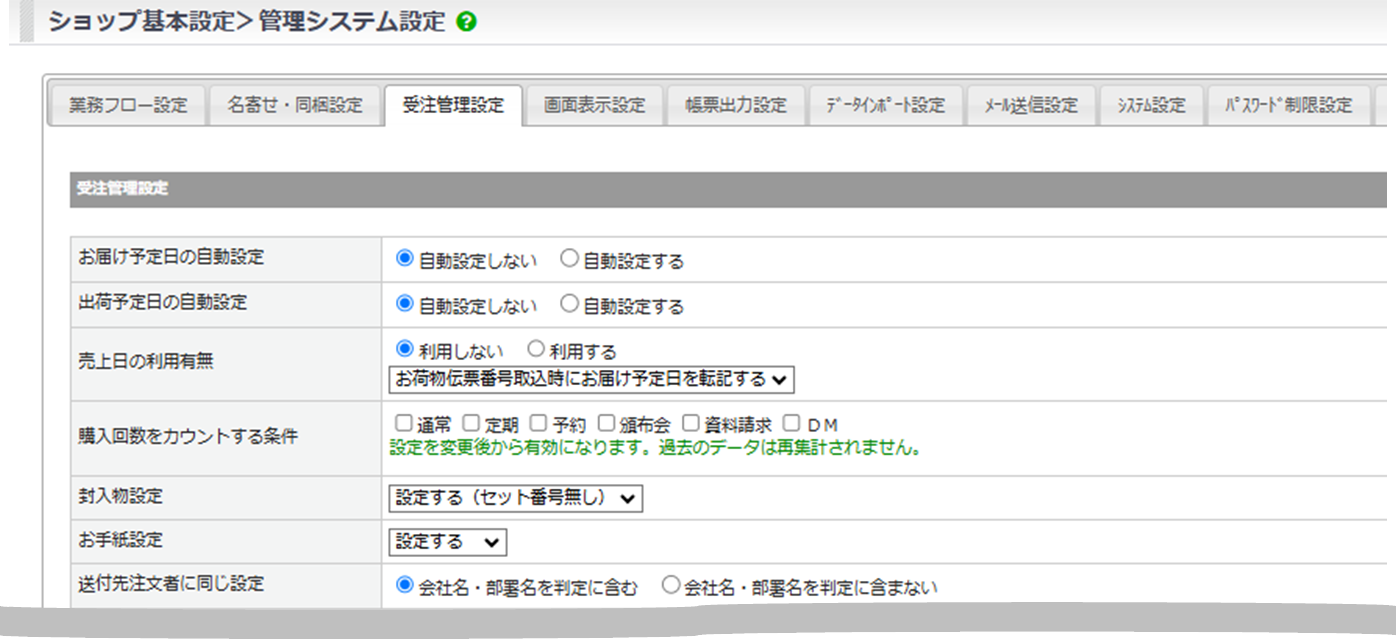
Task: Open the 封入物設定 dropdown
Action: (515, 498)
